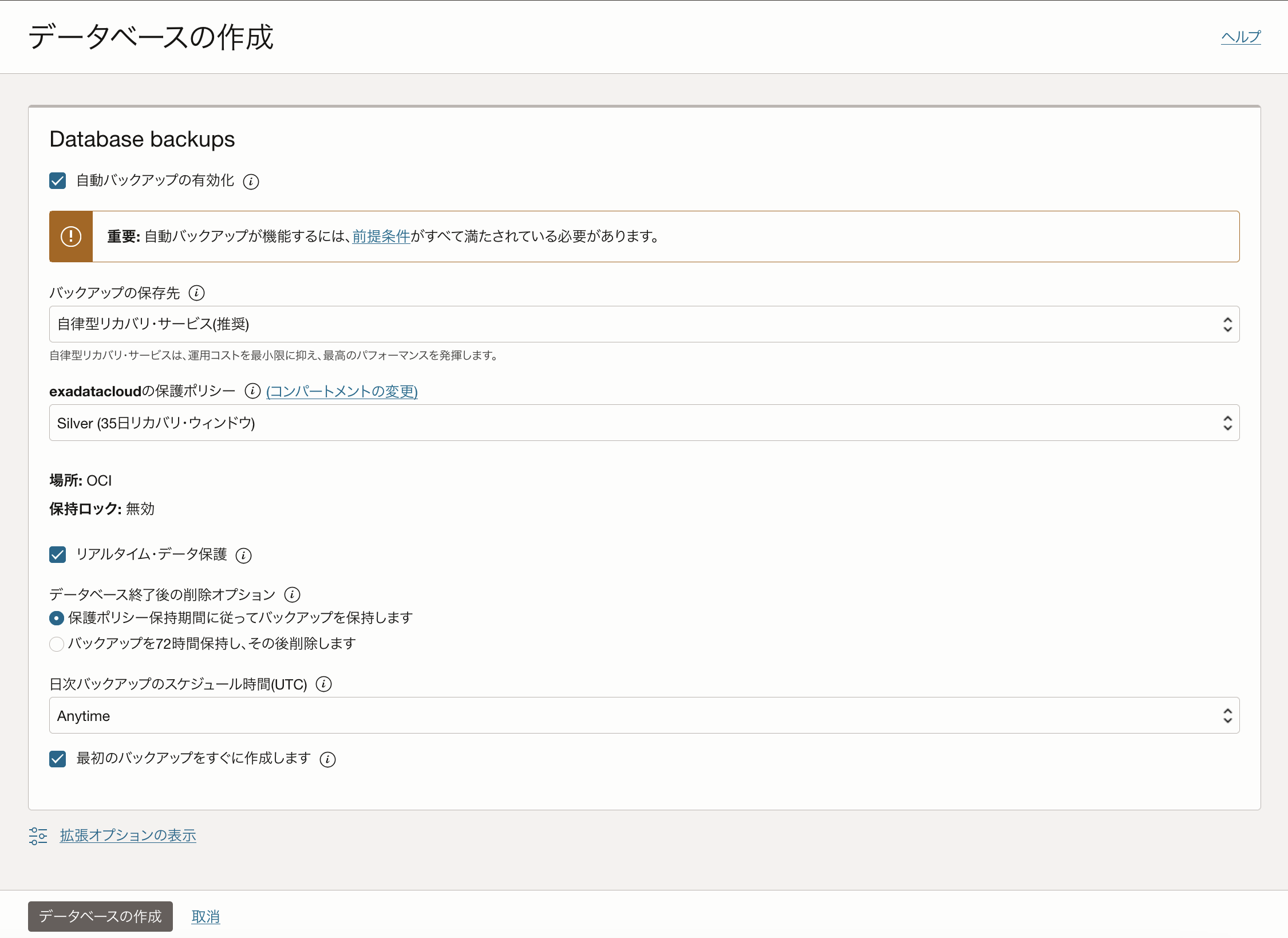Click the 前提条件 link
The width and height of the screenshot is (1288, 938).
coord(381,237)
